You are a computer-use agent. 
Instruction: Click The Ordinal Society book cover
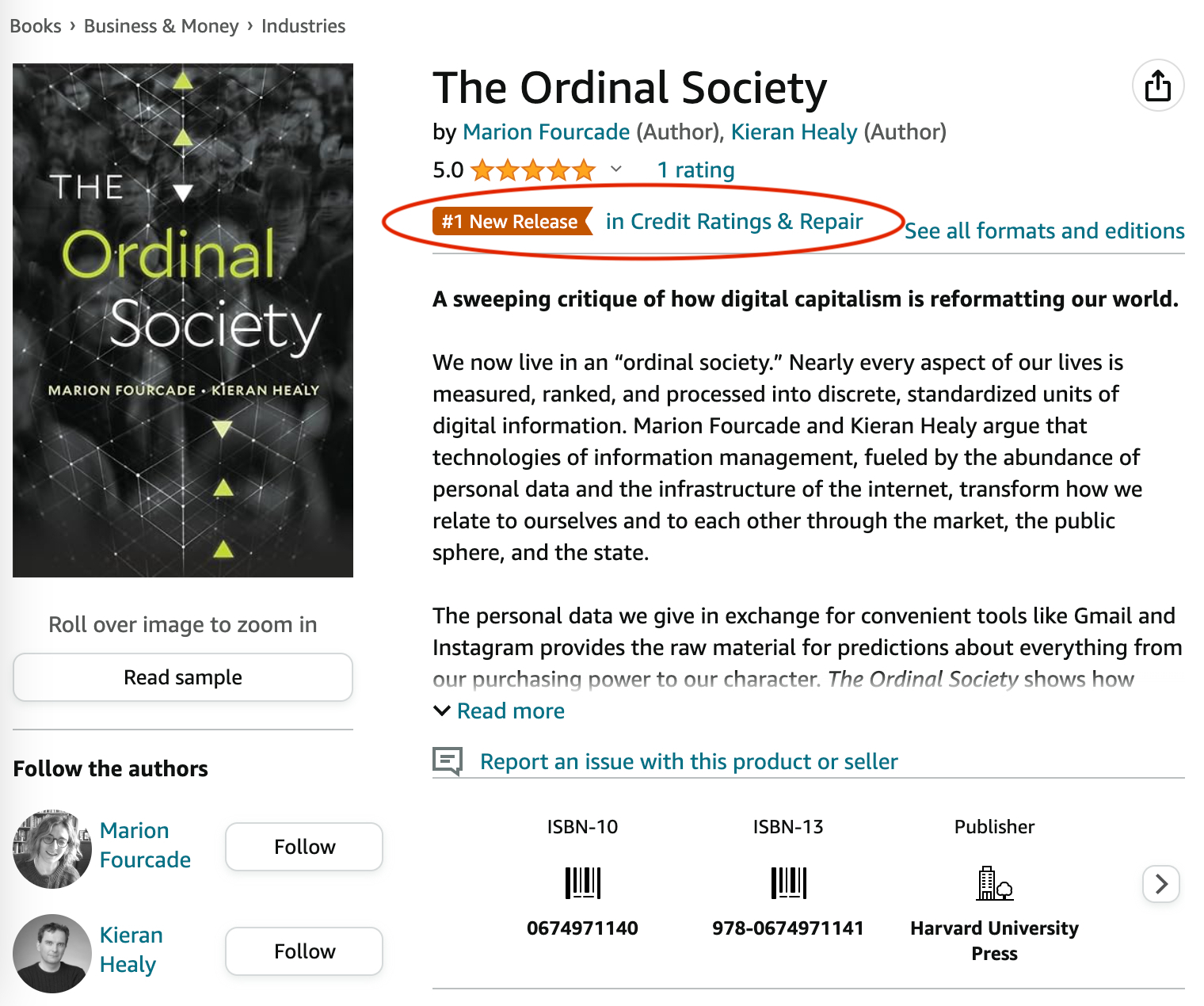[183, 320]
